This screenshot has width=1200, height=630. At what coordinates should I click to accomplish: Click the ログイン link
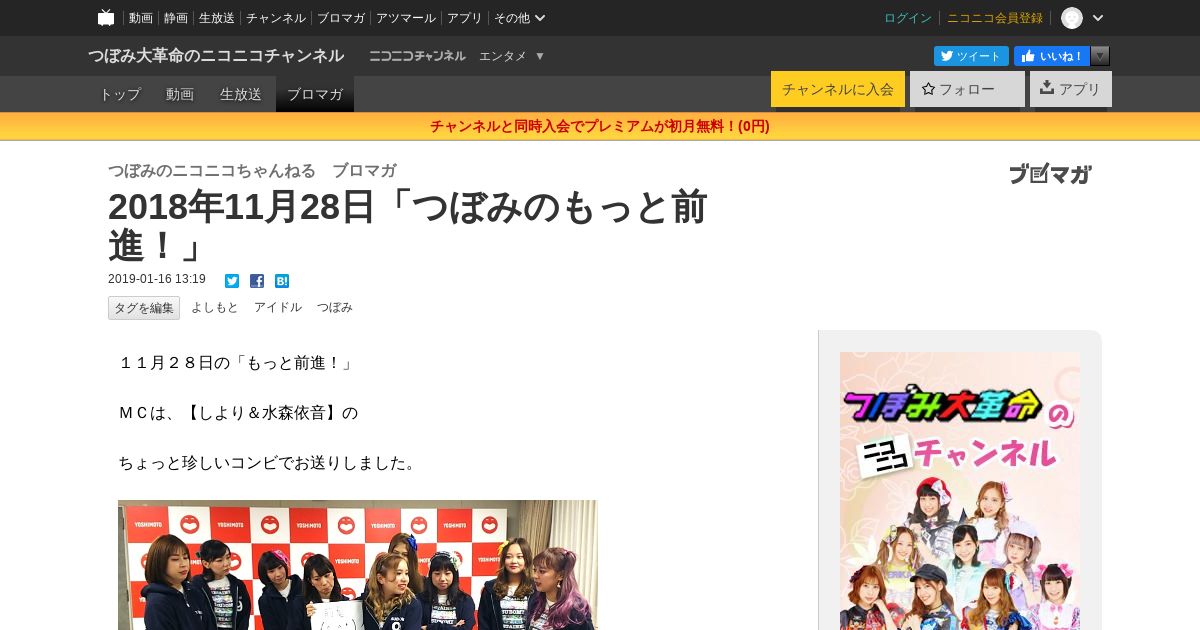(908, 18)
